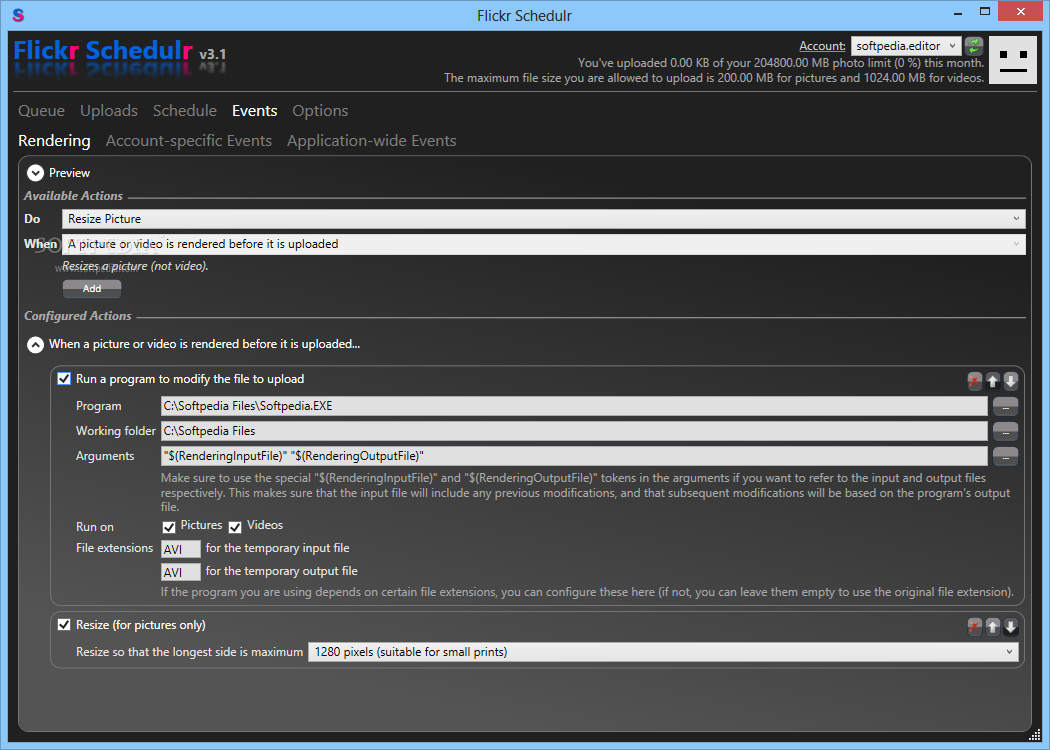Image resolution: width=1050 pixels, height=750 pixels.
Task: Click into the Program path field
Action: [x=574, y=406]
